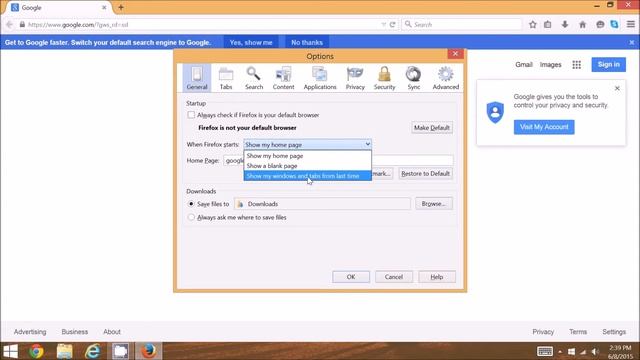
Task: Open the Sync options panel
Action: [413, 78]
